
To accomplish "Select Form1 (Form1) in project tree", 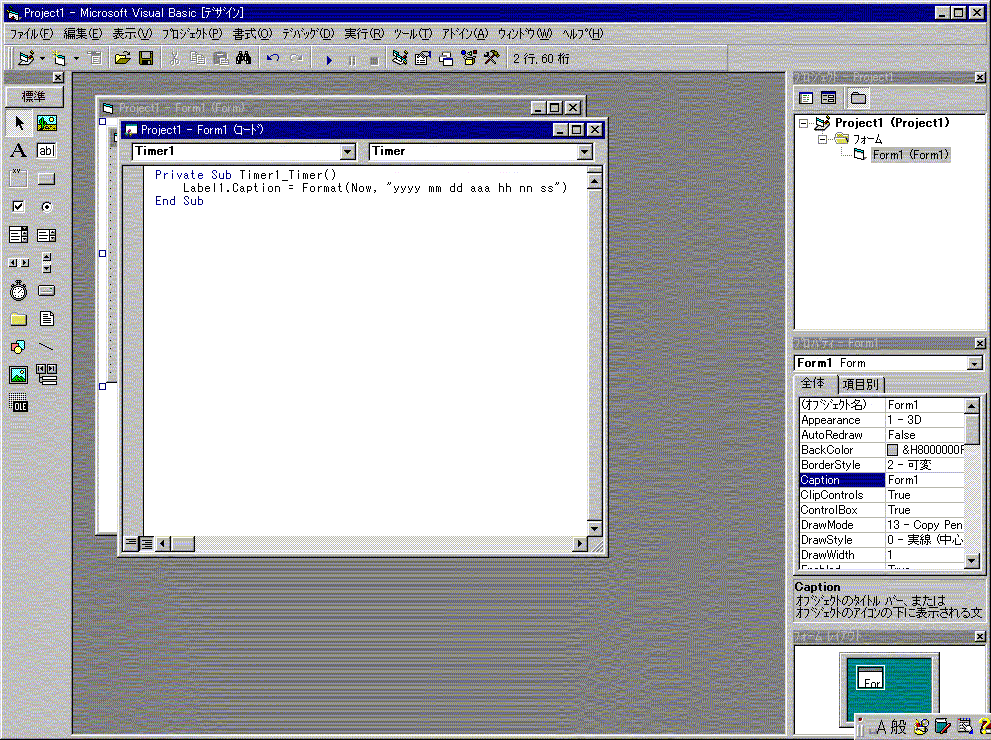I will click(x=910, y=155).
